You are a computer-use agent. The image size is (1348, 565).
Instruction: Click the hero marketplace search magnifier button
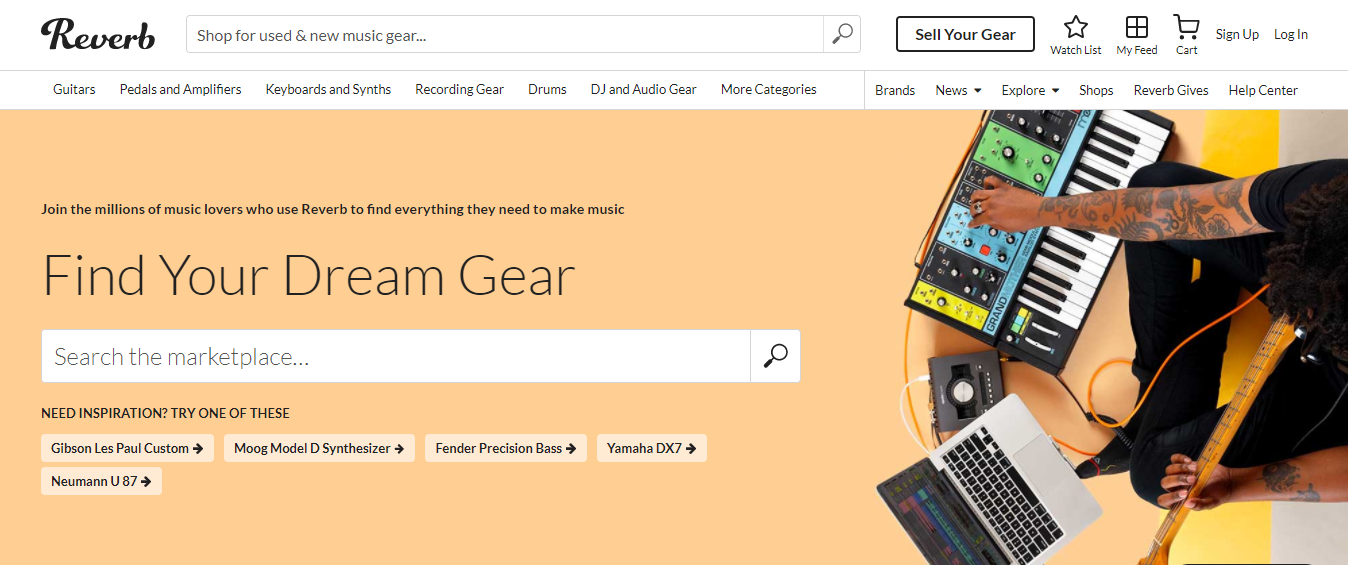coord(775,356)
